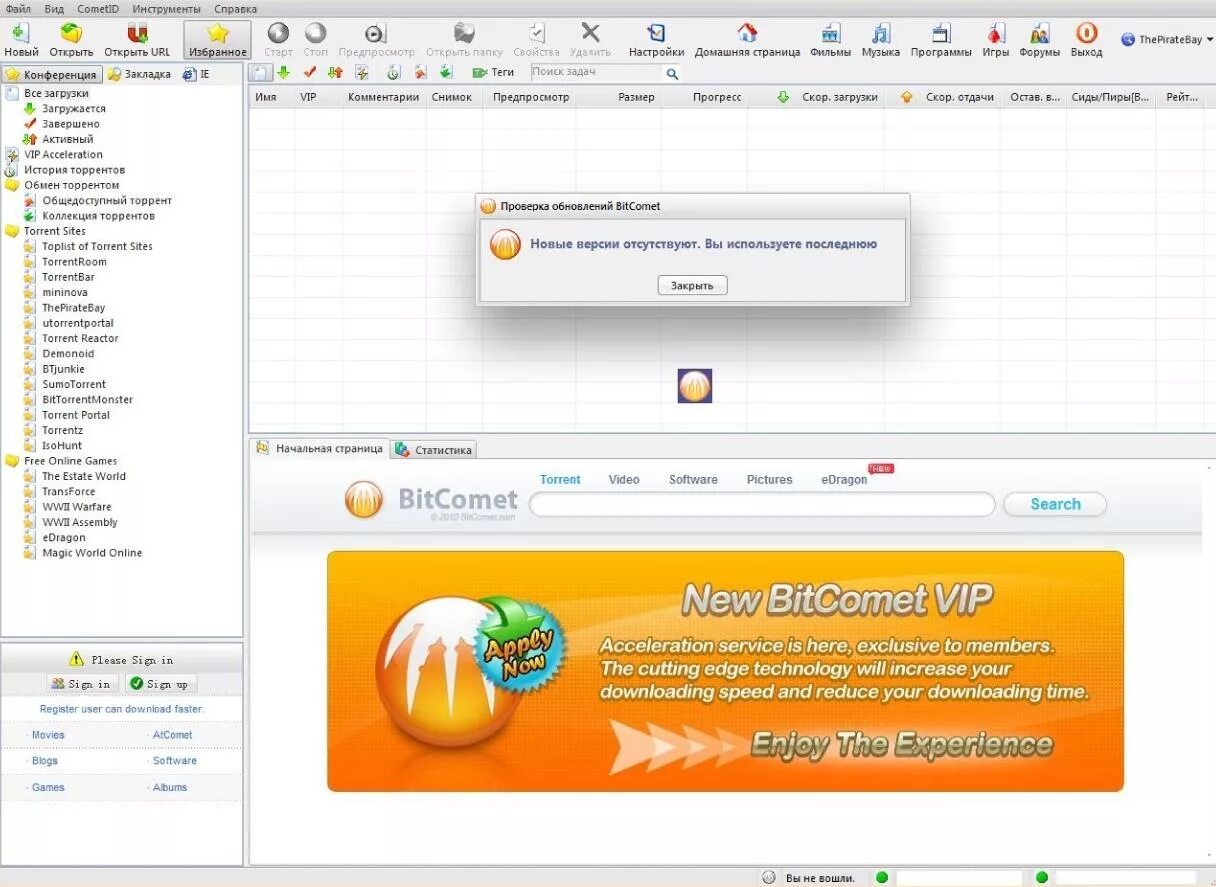Click the all downloads page filter icon
1216x887 pixels.
259,72
